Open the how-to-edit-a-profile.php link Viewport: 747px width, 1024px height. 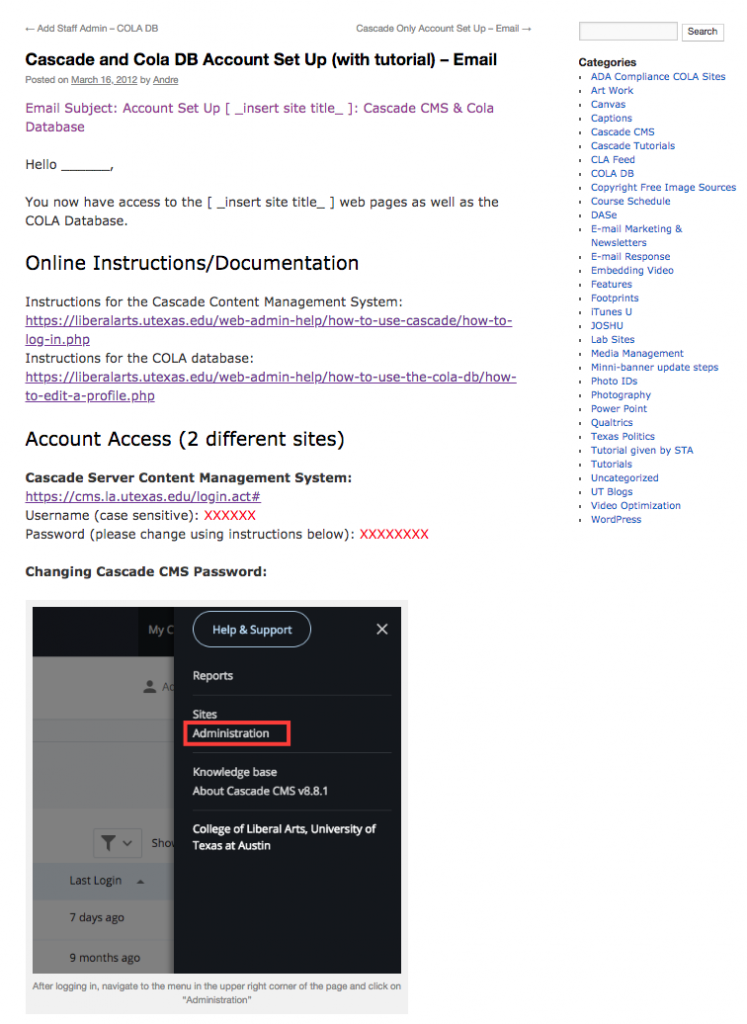coord(270,386)
